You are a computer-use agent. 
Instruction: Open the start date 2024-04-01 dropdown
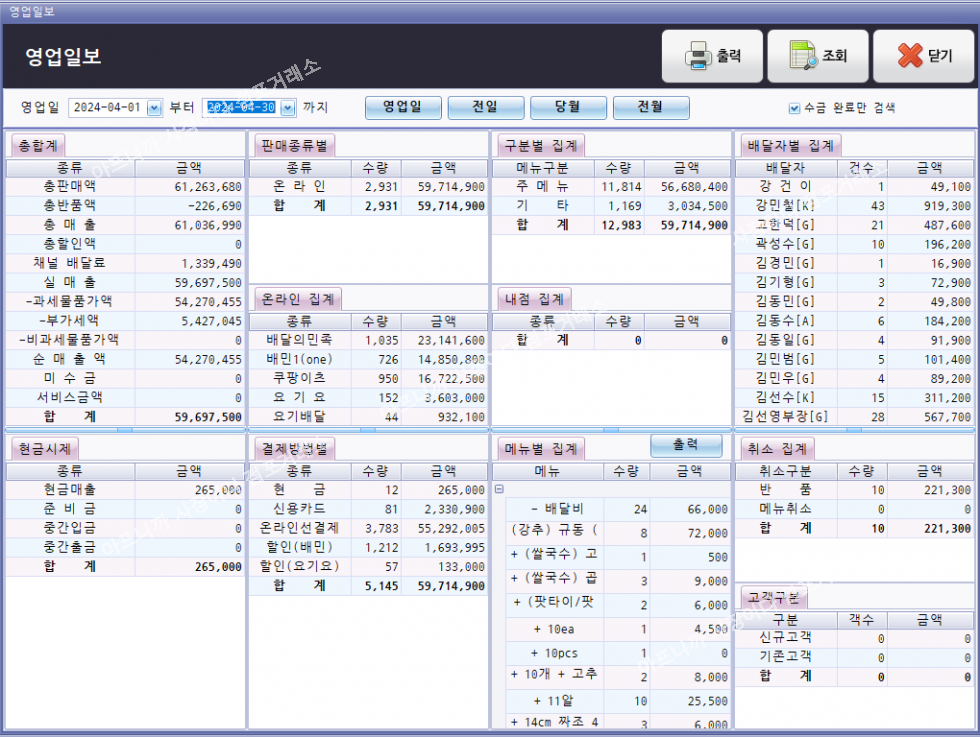click(154, 108)
